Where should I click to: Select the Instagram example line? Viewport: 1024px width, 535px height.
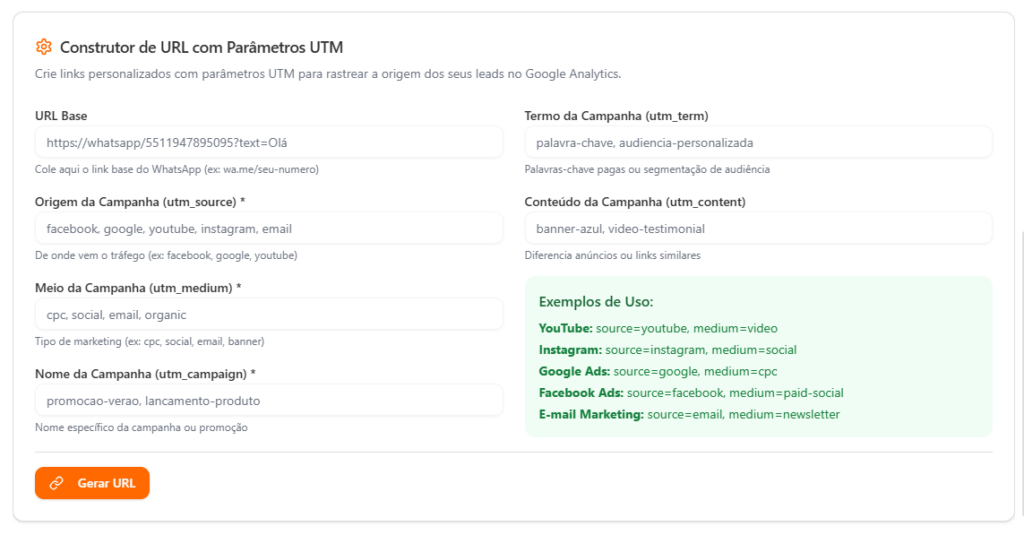(667, 350)
